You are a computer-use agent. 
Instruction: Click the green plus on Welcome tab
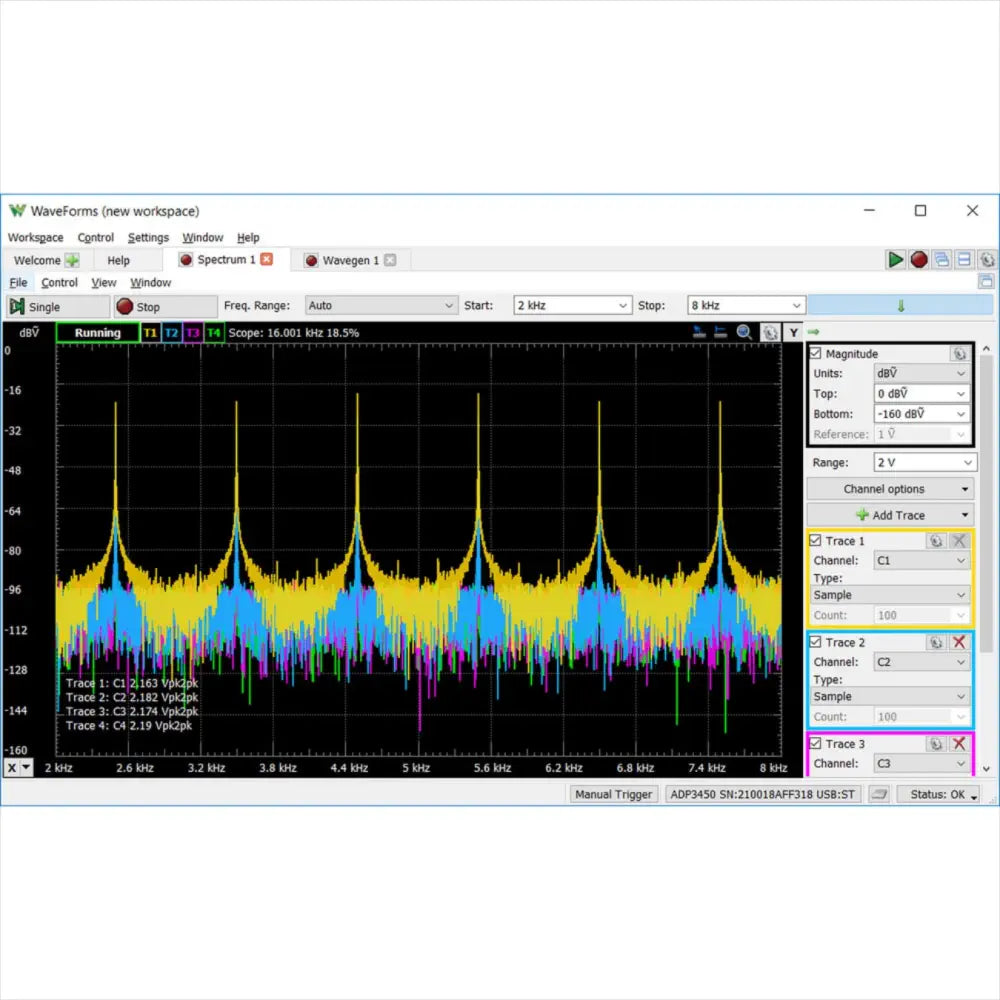pos(72,260)
